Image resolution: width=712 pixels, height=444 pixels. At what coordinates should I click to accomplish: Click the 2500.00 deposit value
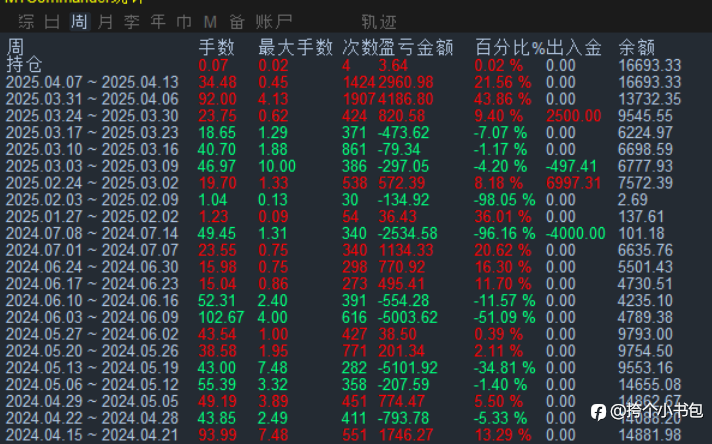click(574, 116)
